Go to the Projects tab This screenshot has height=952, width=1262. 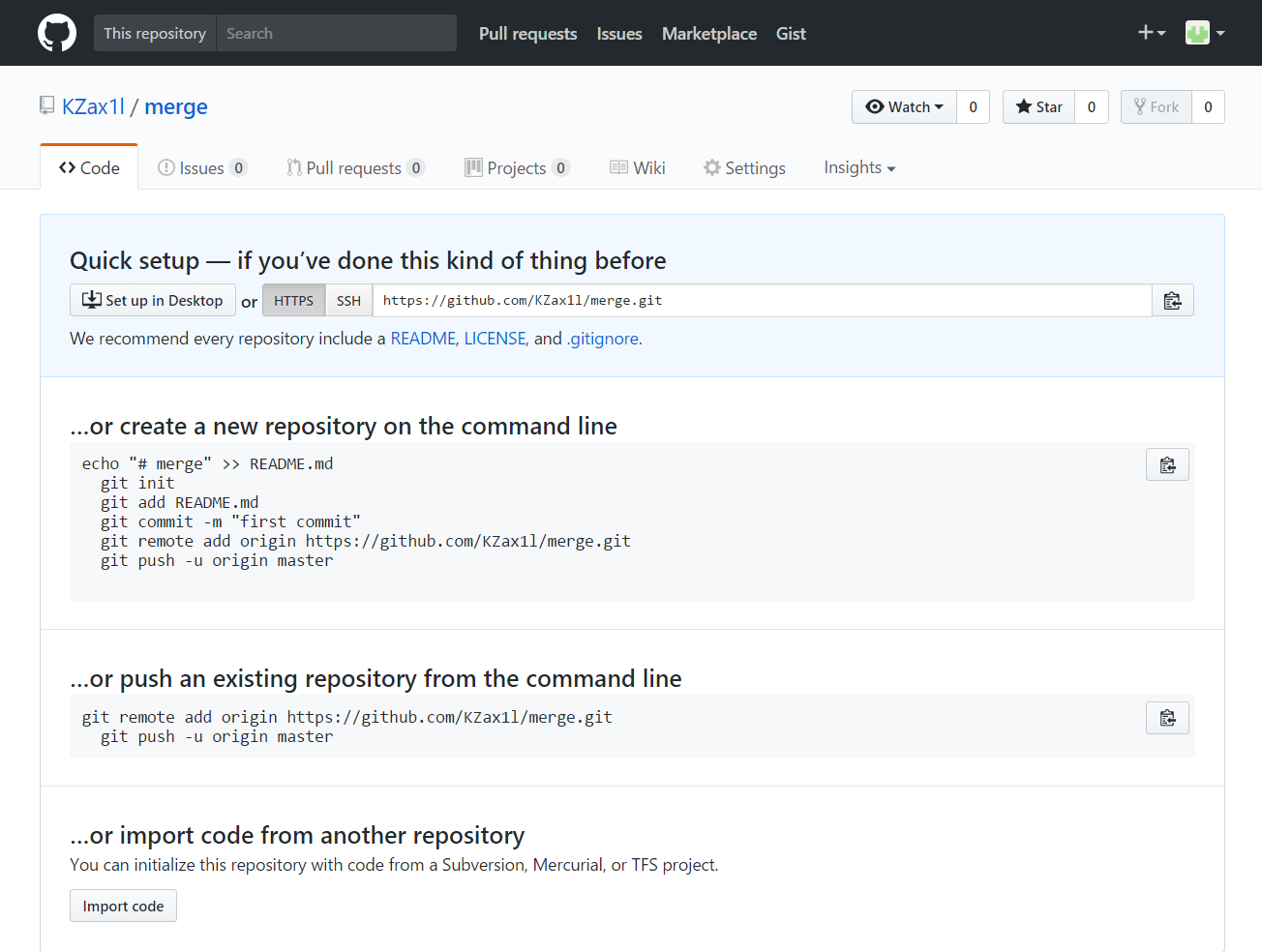pyautogui.click(x=517, y=167)
